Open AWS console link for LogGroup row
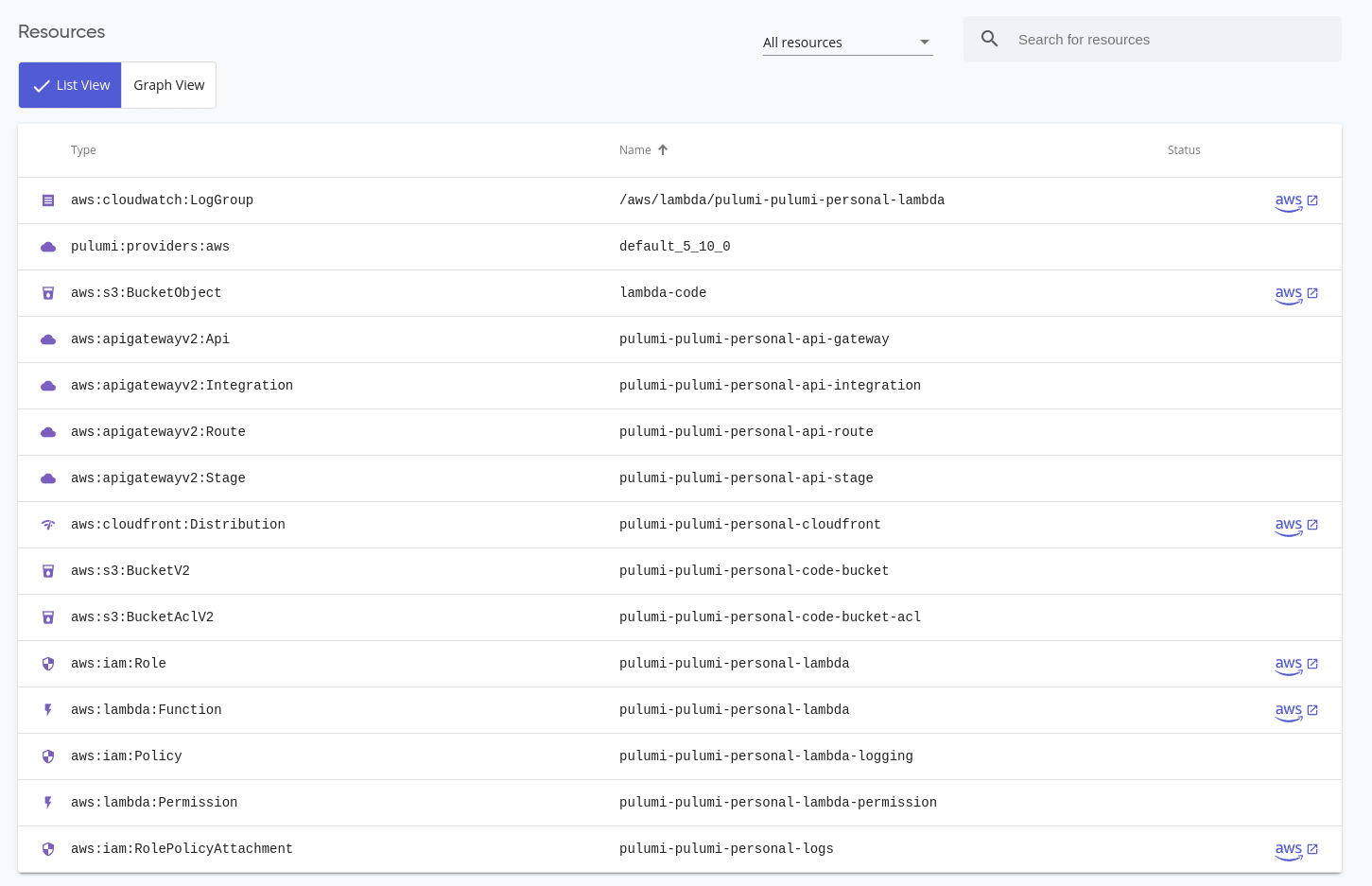The image size is (1372, 886). click(x=1296, y=201)
